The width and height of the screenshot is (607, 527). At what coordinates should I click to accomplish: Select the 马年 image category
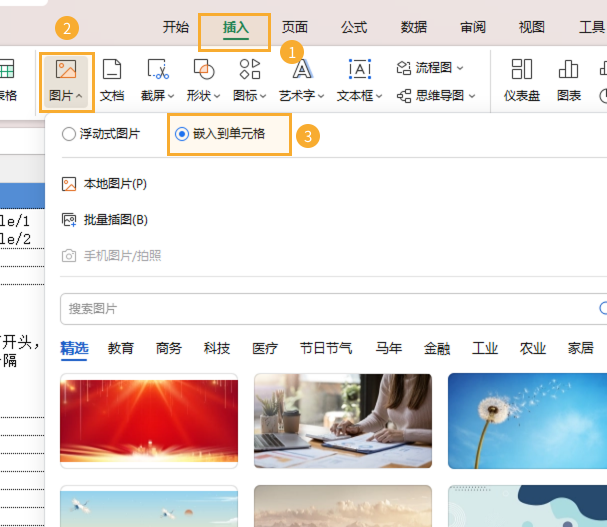389,348
